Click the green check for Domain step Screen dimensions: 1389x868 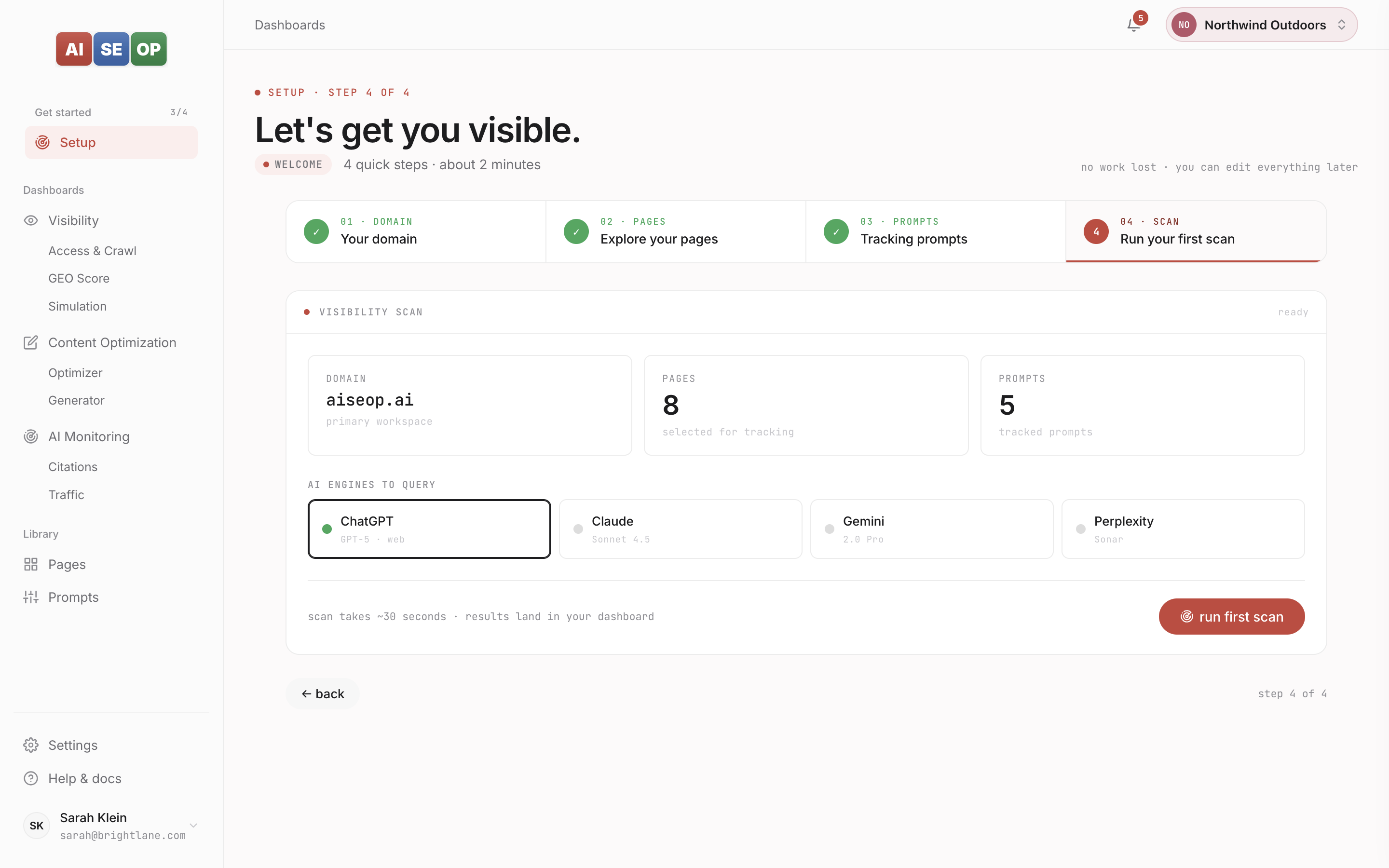point(316,232)
